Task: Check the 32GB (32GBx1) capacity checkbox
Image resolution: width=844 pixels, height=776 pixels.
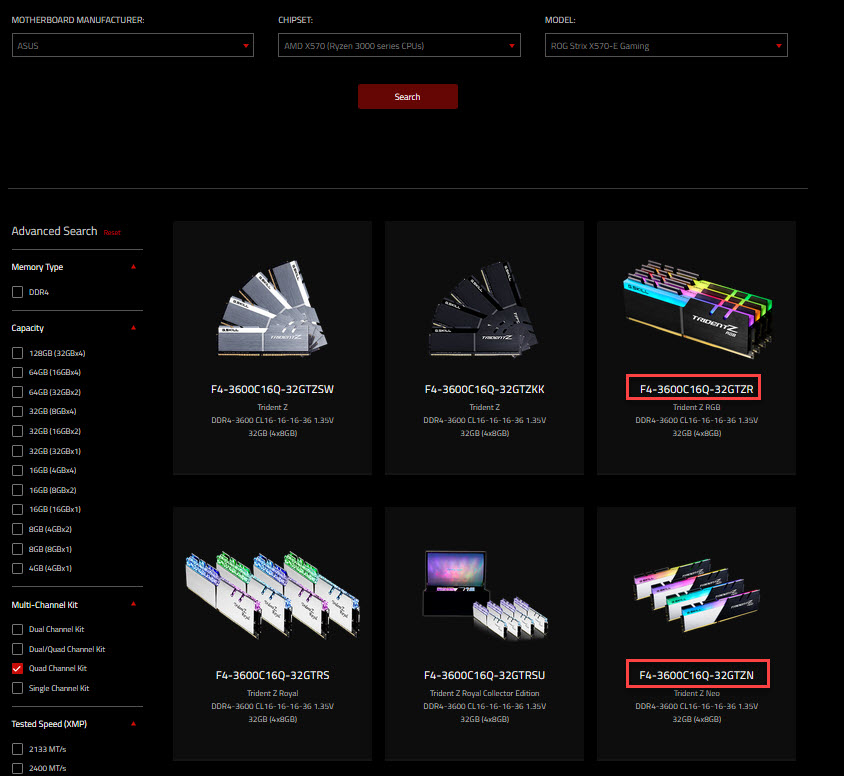Action: pos(17,451)
